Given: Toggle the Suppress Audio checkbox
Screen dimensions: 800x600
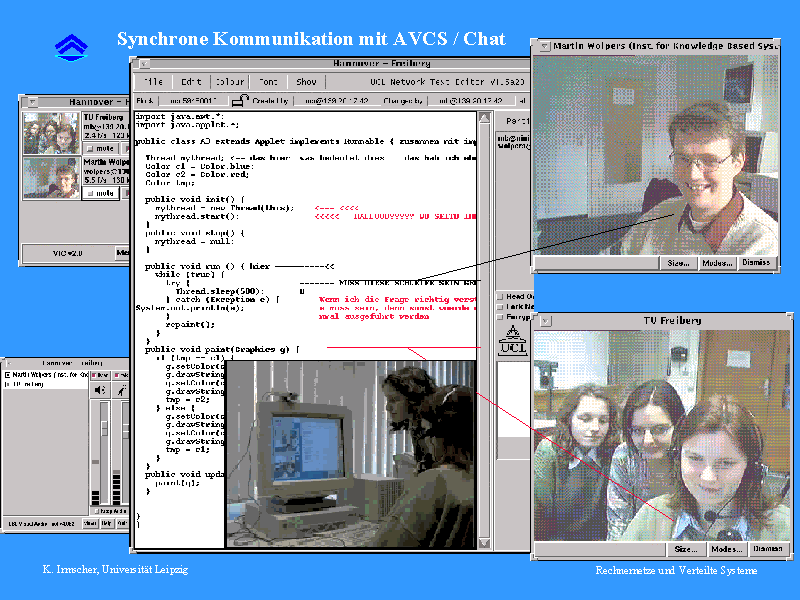Looking at the screenshot, I should coord(96,511).
